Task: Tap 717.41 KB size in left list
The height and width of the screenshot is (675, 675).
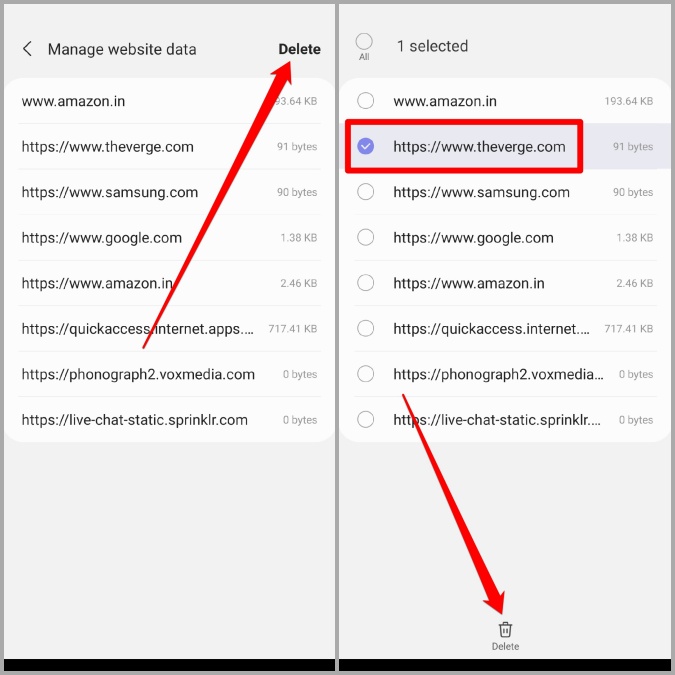Action: [x=293, y=329]
